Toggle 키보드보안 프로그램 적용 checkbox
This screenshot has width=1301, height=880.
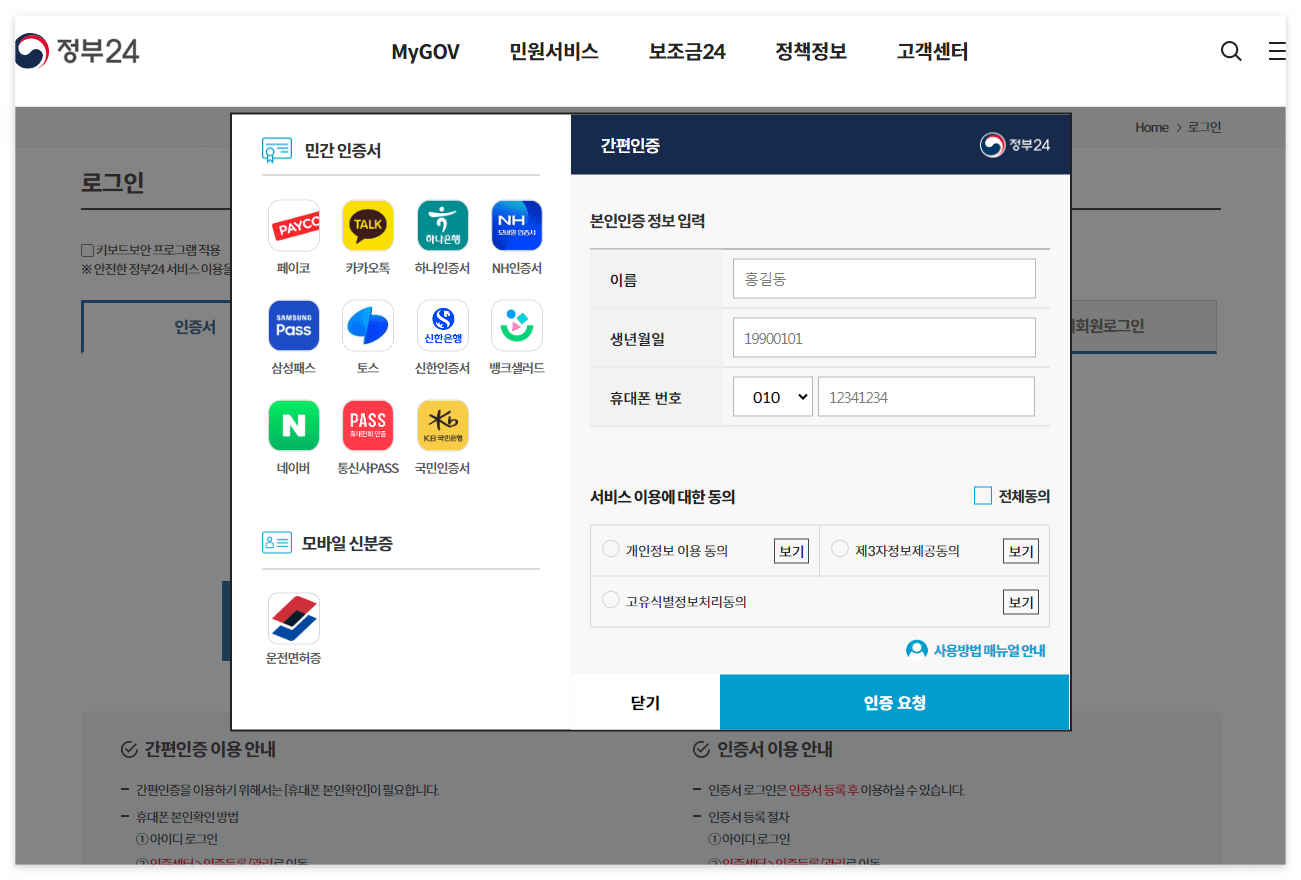tap(87, 250)
